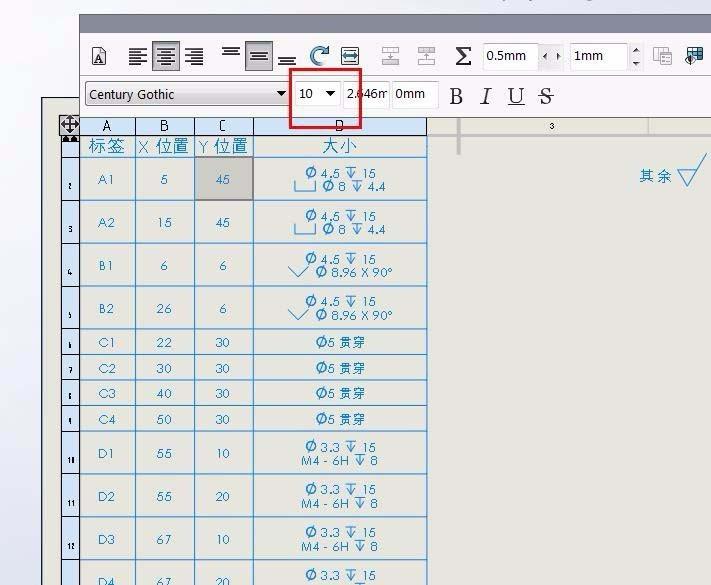Select column header D
The image size is (711, 585).
(x=340, y=126)
